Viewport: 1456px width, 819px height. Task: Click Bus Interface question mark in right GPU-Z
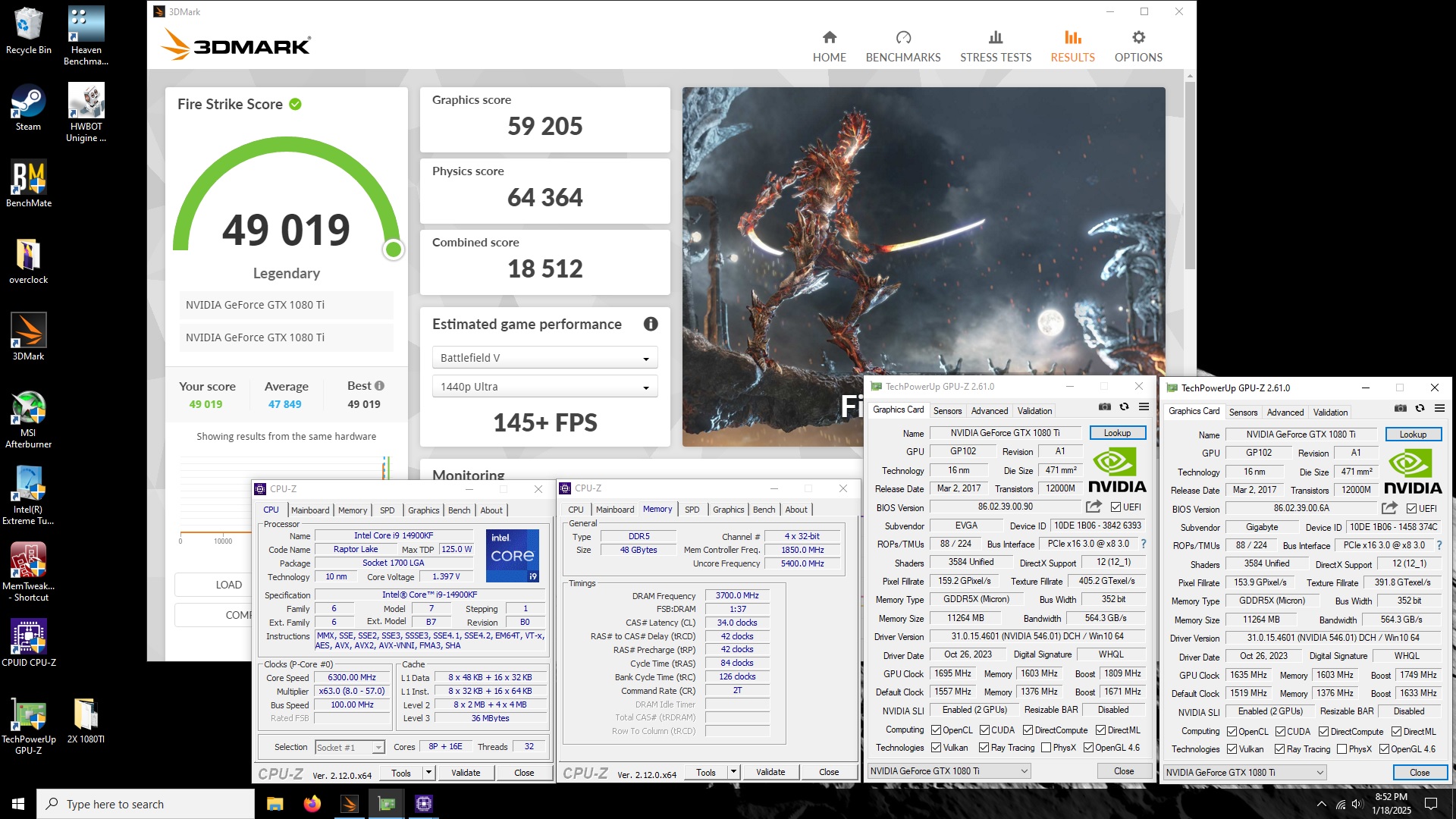click(x=1439, y=545)
